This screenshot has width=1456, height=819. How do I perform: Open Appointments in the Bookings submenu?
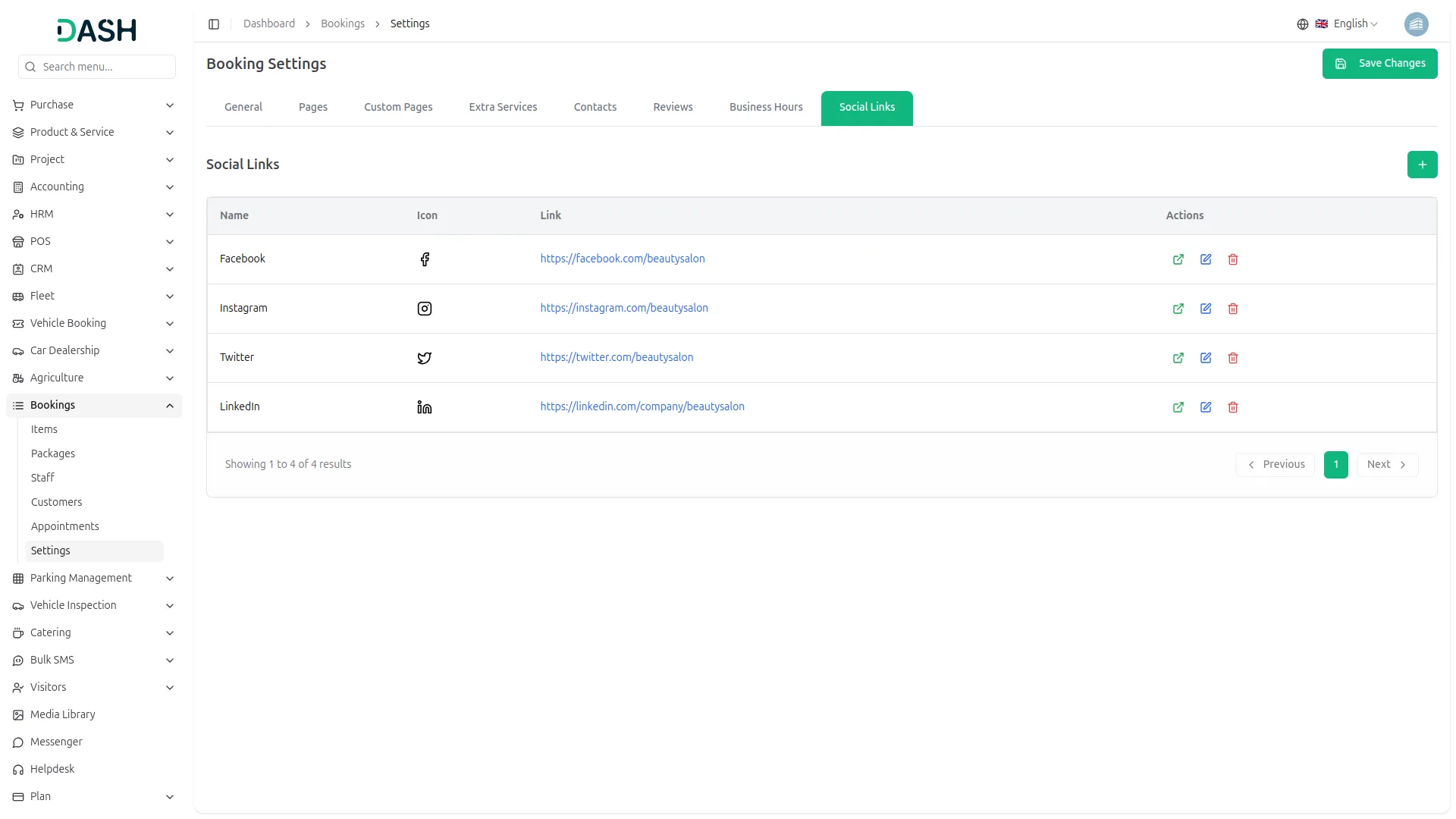[x=65, y=526]
